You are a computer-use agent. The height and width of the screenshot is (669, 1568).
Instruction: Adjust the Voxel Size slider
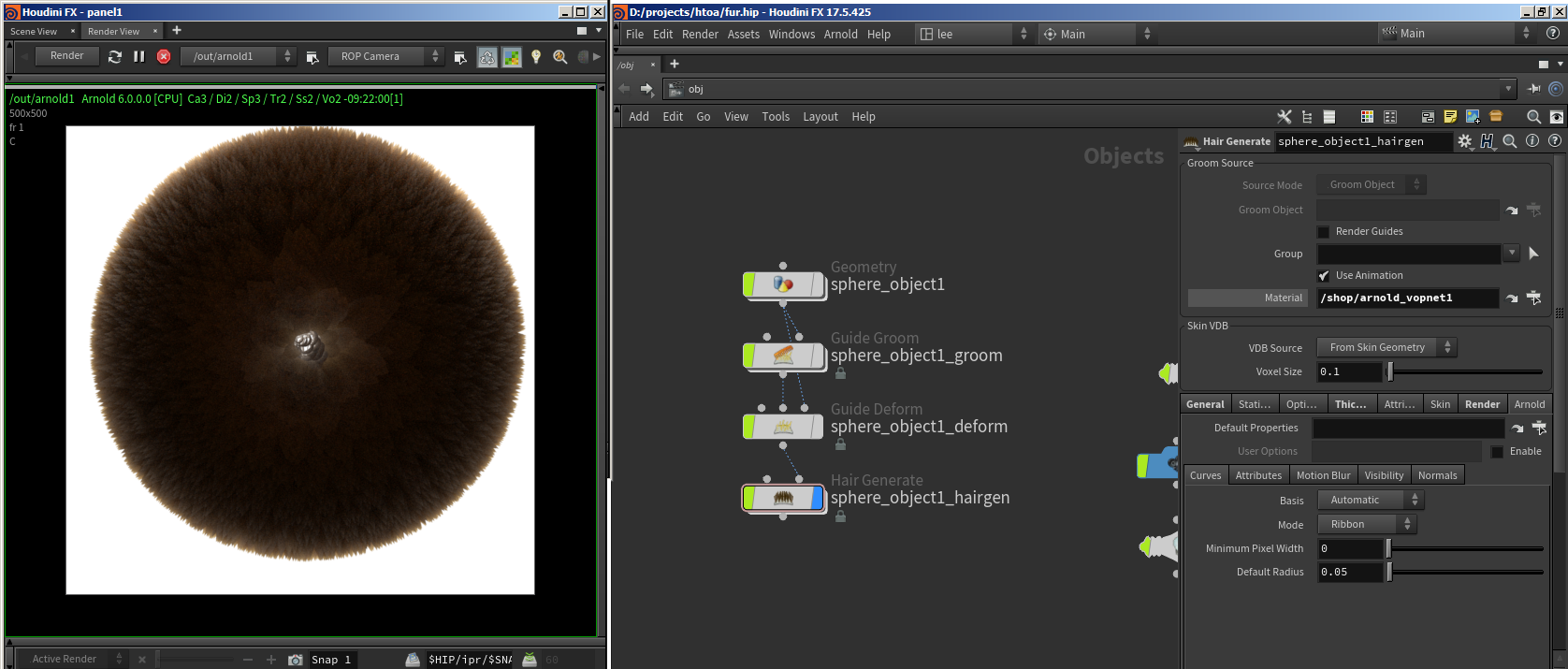[1466, 371]
